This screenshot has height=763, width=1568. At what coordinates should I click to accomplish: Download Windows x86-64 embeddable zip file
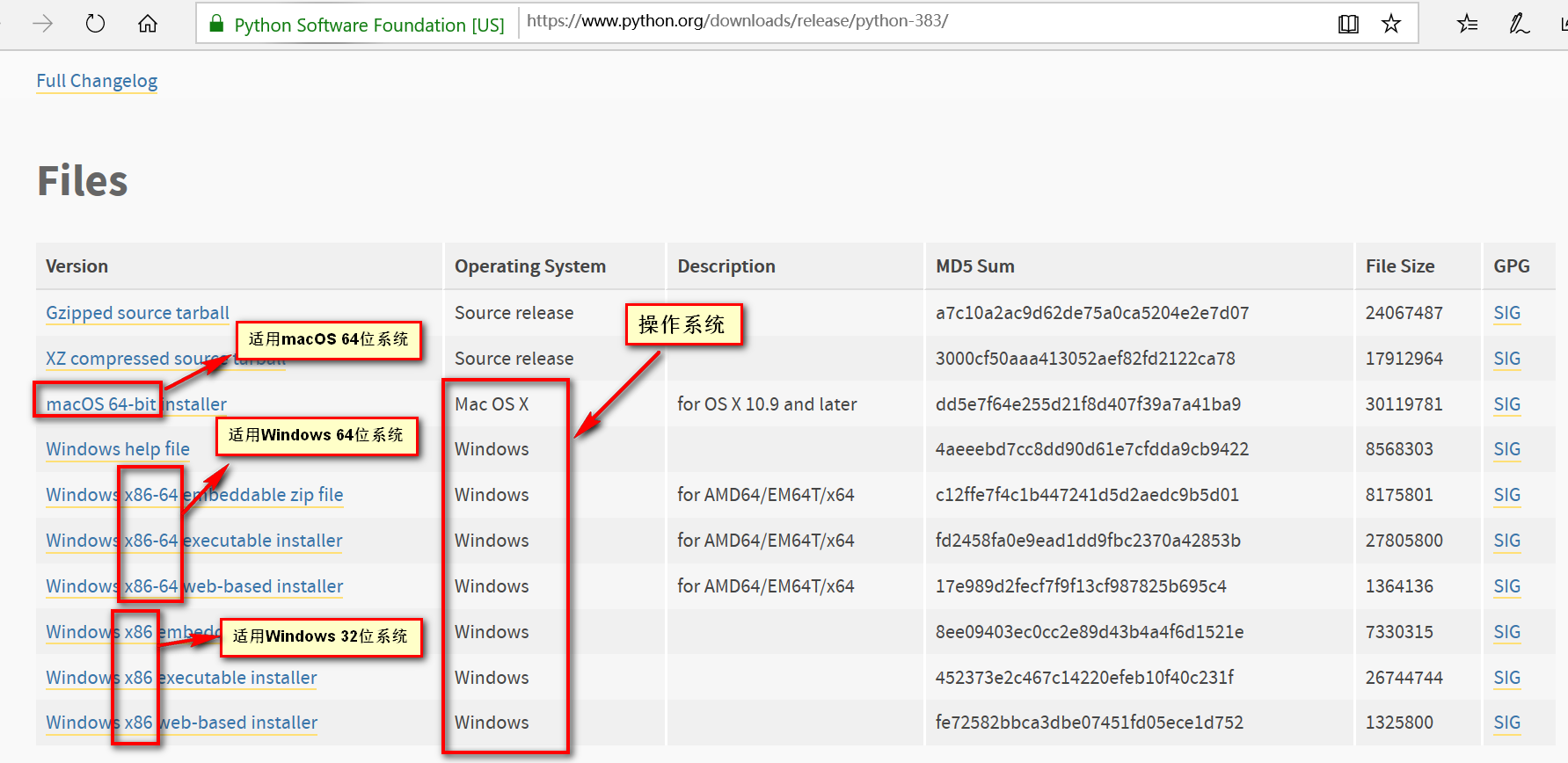tap(194, 495)
